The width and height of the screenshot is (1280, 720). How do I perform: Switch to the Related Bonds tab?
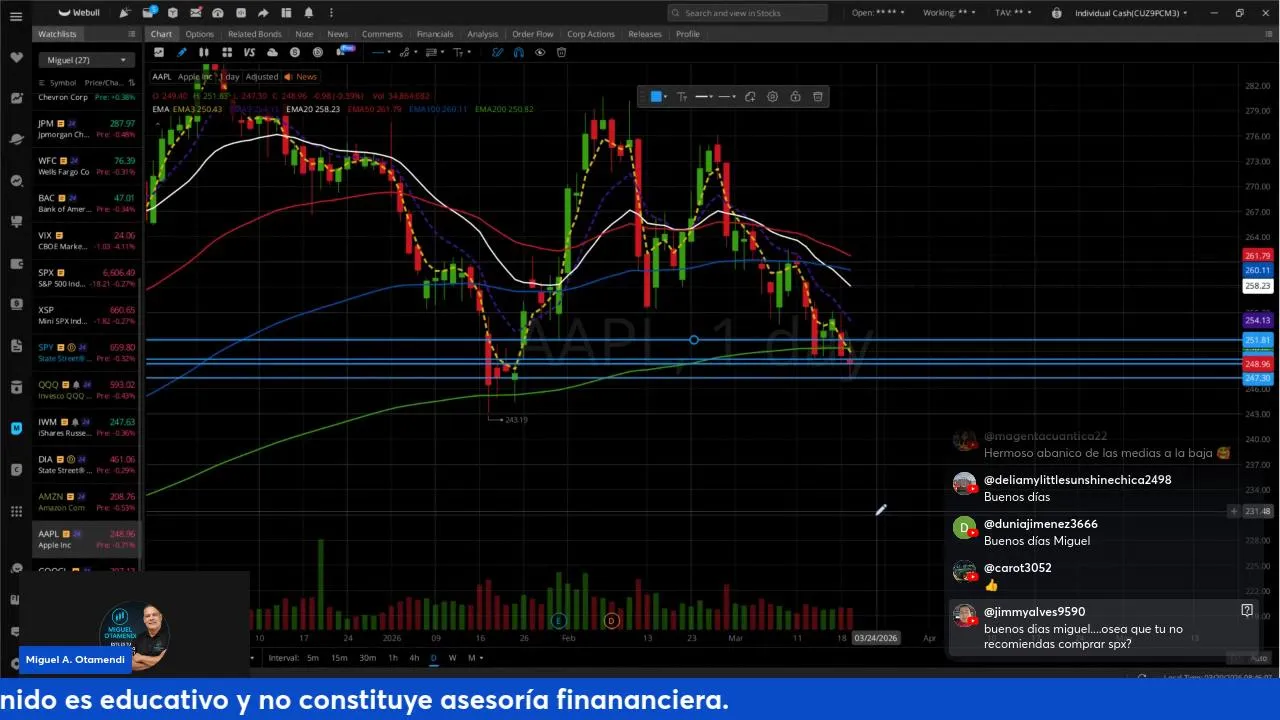tap(255, 34)
